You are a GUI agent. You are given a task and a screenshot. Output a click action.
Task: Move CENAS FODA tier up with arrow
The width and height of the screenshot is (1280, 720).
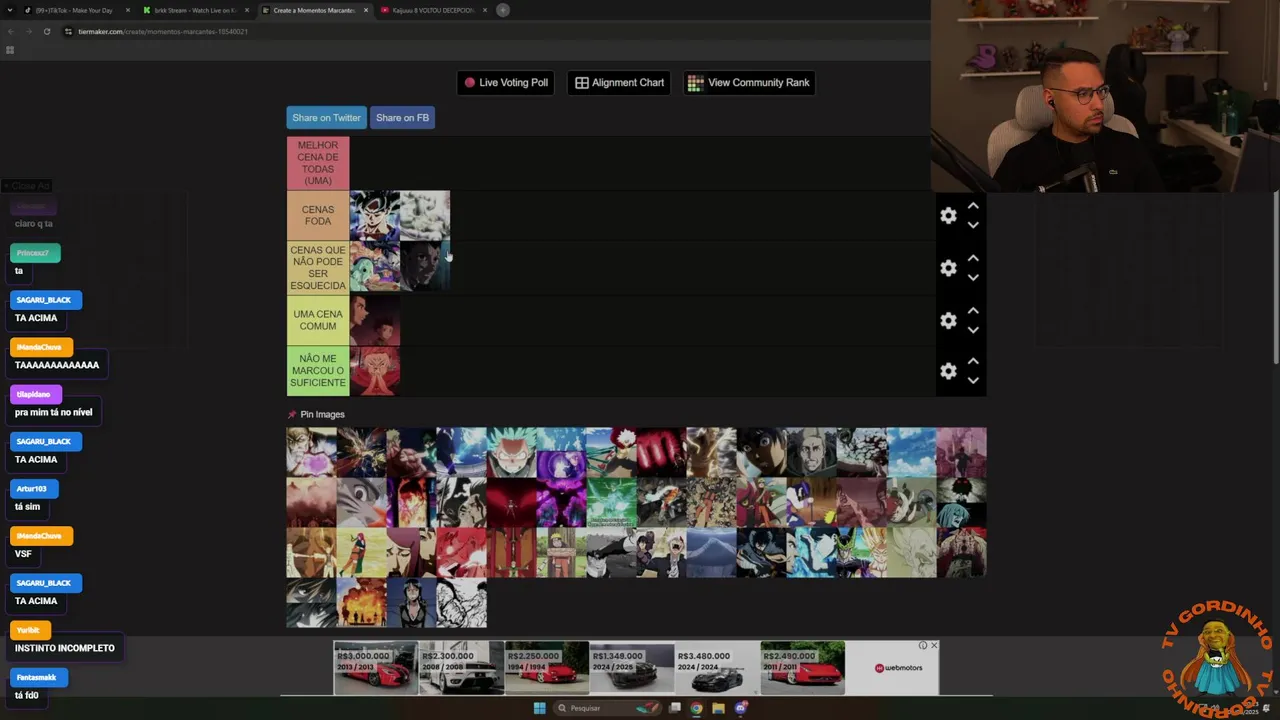pyautogui.click(x=973, y=206)
